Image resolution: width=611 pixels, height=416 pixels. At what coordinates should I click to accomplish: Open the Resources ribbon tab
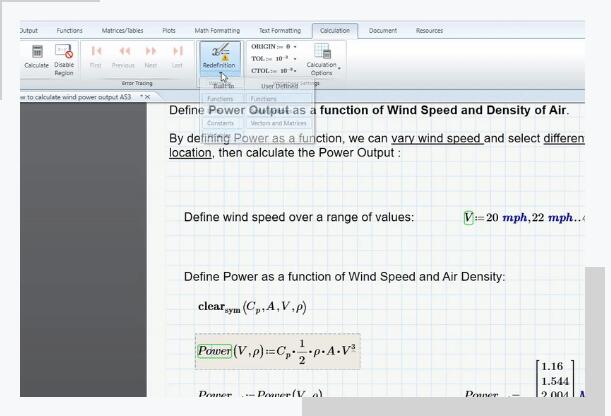[429, 30]
